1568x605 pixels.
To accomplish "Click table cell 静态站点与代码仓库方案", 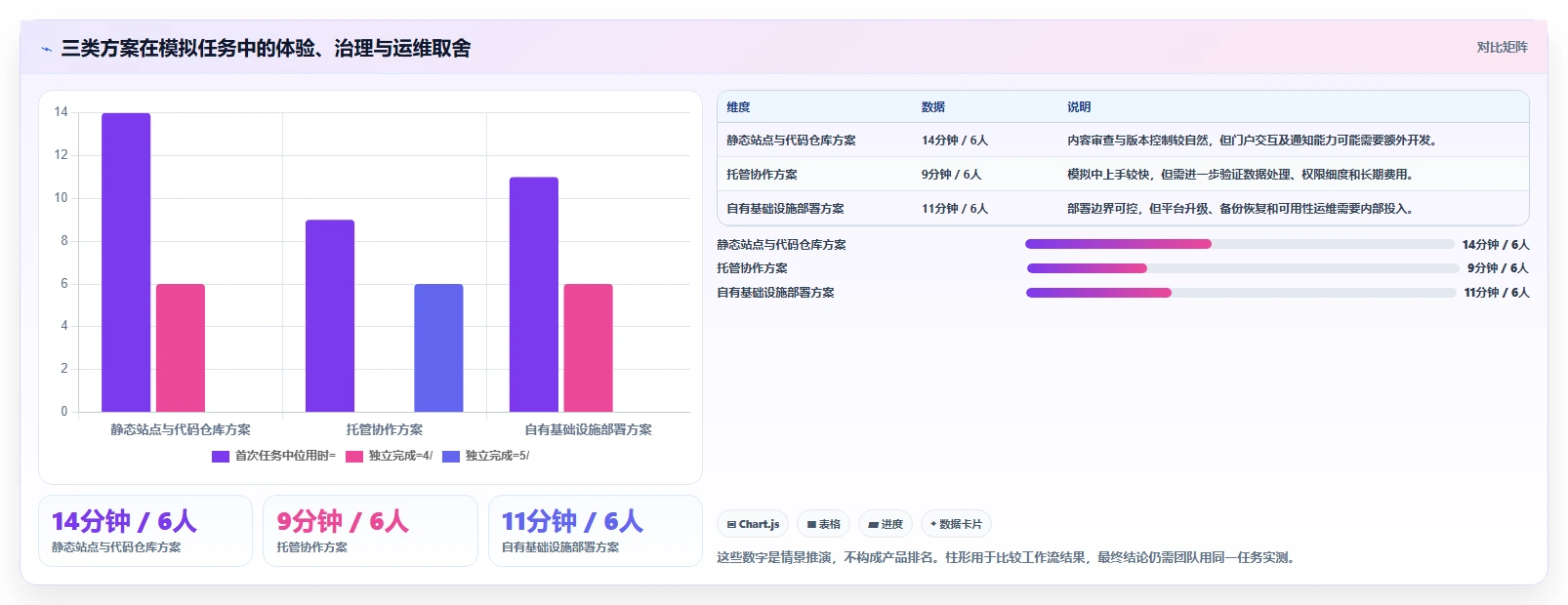I will point(791,141).
